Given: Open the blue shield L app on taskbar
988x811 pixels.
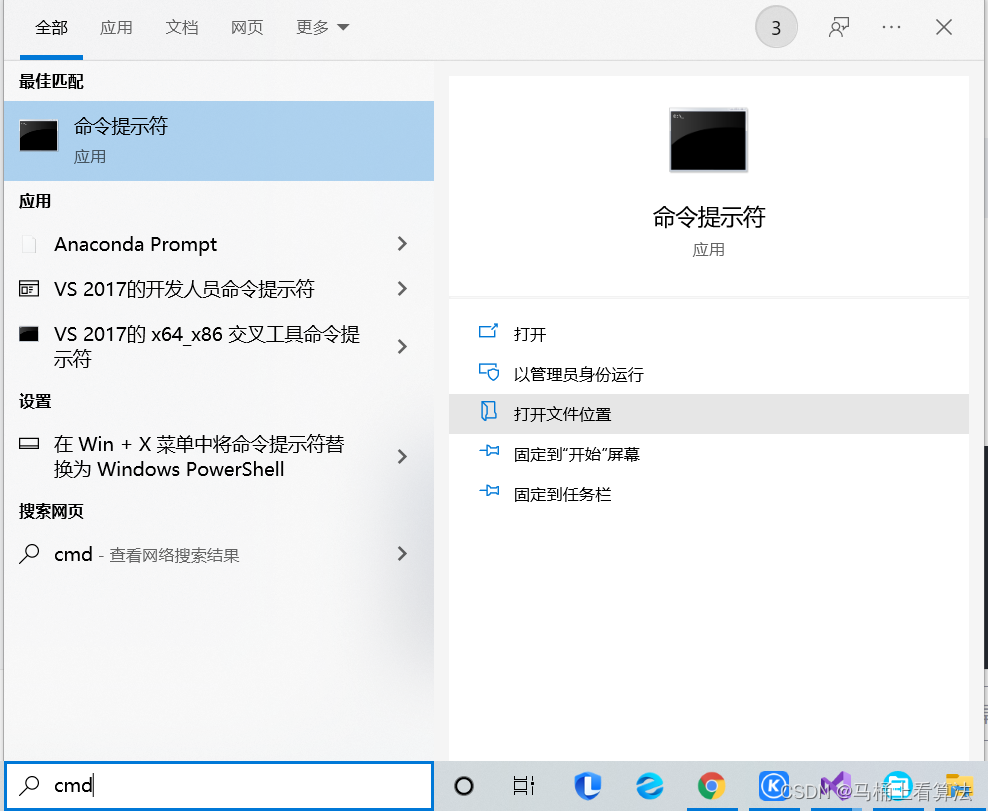Looking at the screenshot, I should [x=588, y=786].
